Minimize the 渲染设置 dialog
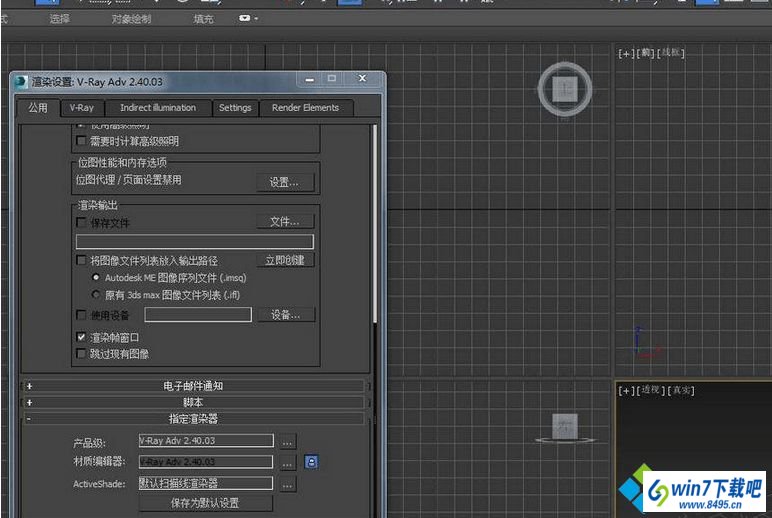Image resolution: width=772 pixels, height=518 pixels. [309, 79]
